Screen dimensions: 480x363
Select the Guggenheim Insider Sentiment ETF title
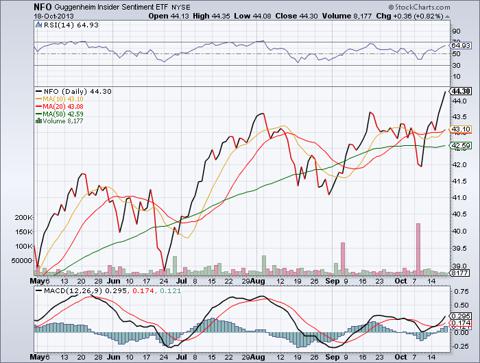coord(111,7)
